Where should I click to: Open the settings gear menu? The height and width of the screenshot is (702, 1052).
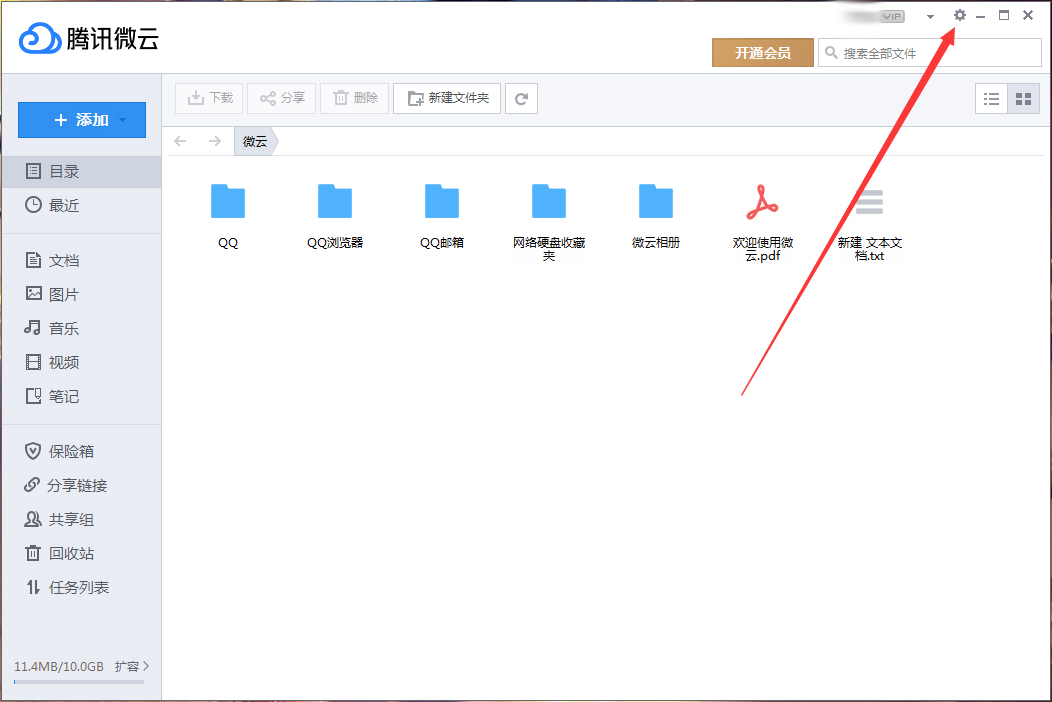tap(958, 15)
